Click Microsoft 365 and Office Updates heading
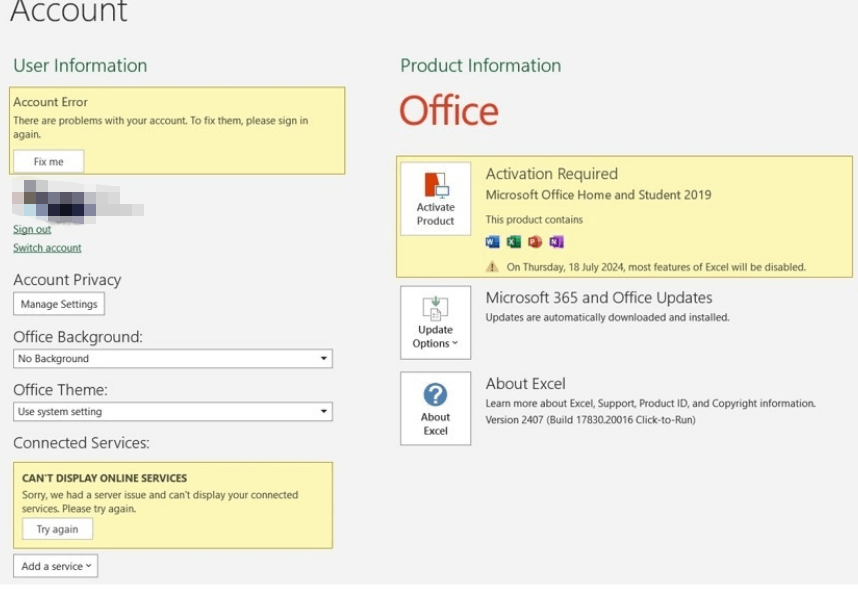This screenshot has height=590, width=858. 599,297
